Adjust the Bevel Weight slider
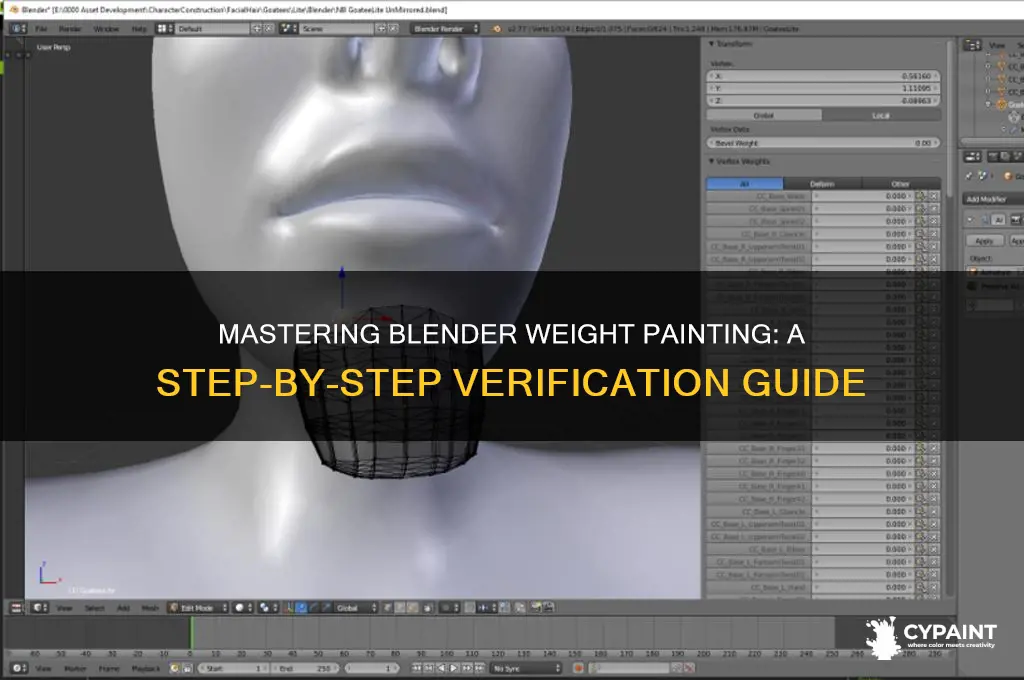This screenshot has width=1024, height=680. [x=824, y=143]
